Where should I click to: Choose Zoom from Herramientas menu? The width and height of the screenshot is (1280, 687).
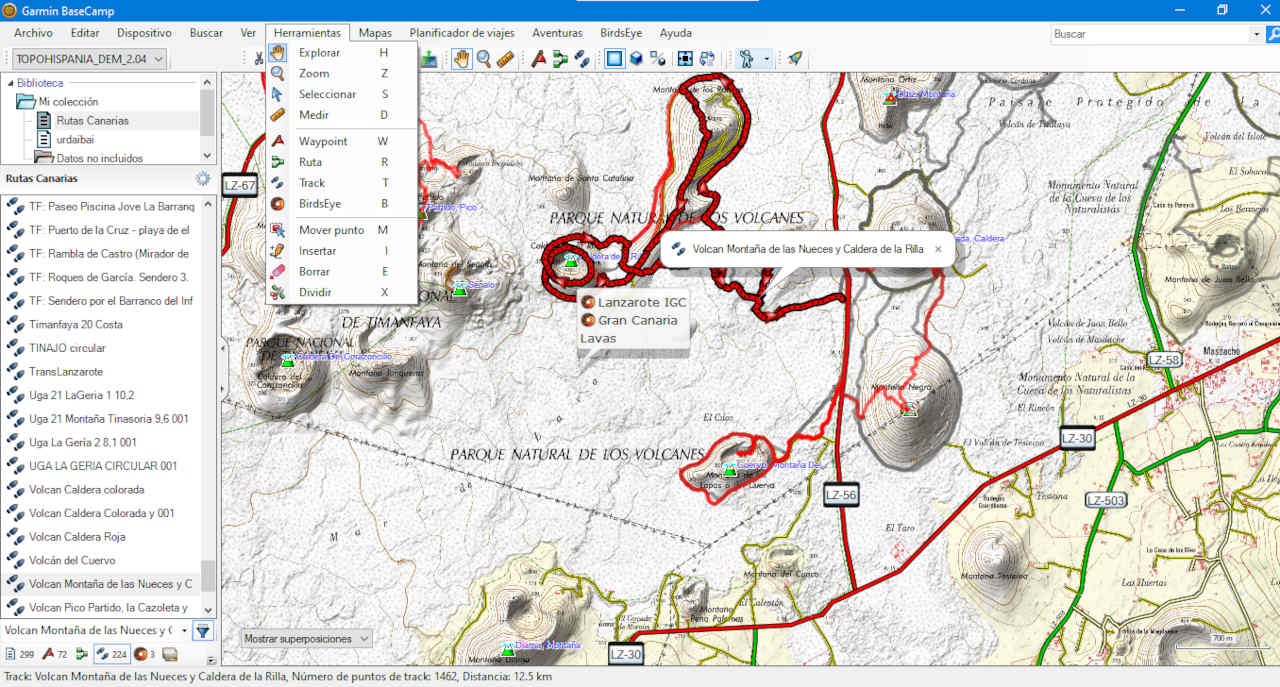pyautogui.click(x=342, y=73)
